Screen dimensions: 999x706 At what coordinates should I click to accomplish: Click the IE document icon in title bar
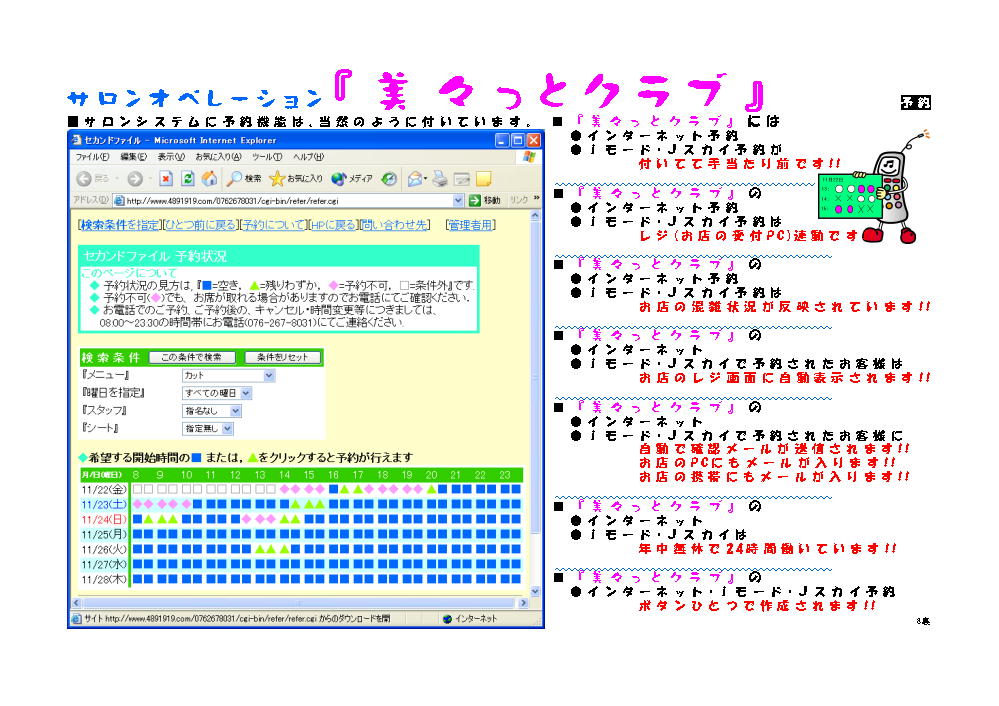[x=76, y=140]
